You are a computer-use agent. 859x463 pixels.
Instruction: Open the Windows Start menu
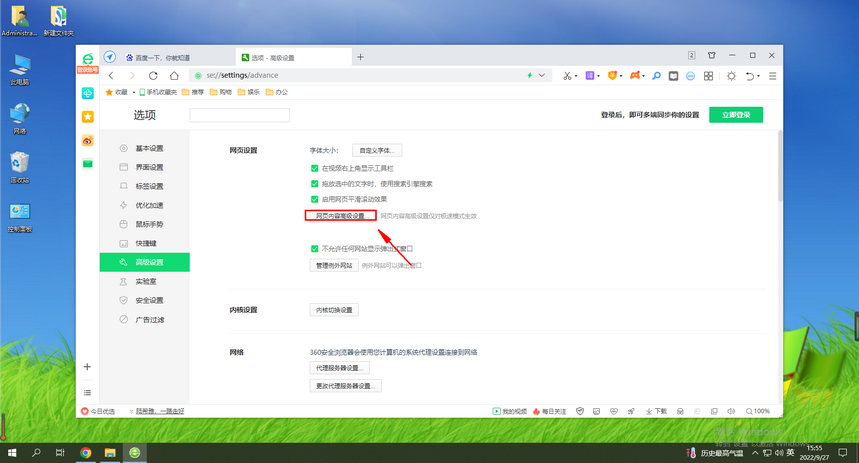point(12,453)
